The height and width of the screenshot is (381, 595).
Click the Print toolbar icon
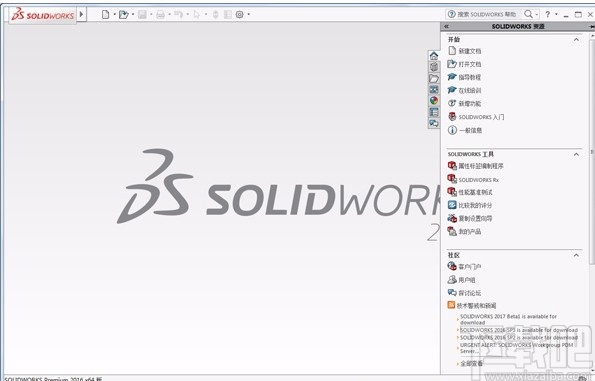(x=161, y=14)
